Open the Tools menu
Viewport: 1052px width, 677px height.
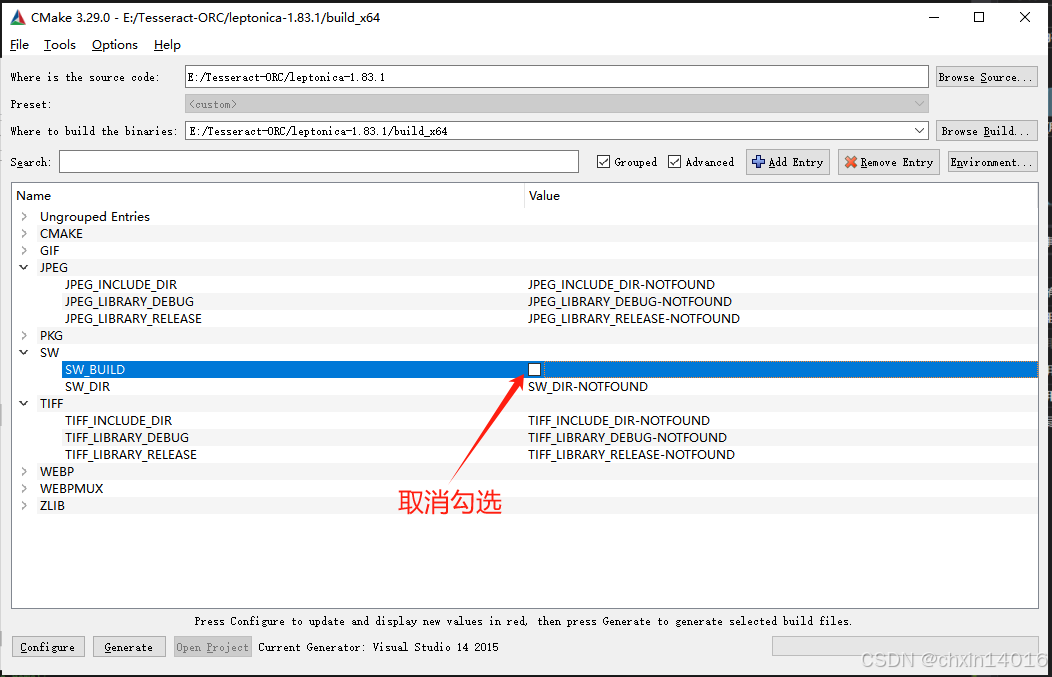pyautogui.click(x=60, y=45)
